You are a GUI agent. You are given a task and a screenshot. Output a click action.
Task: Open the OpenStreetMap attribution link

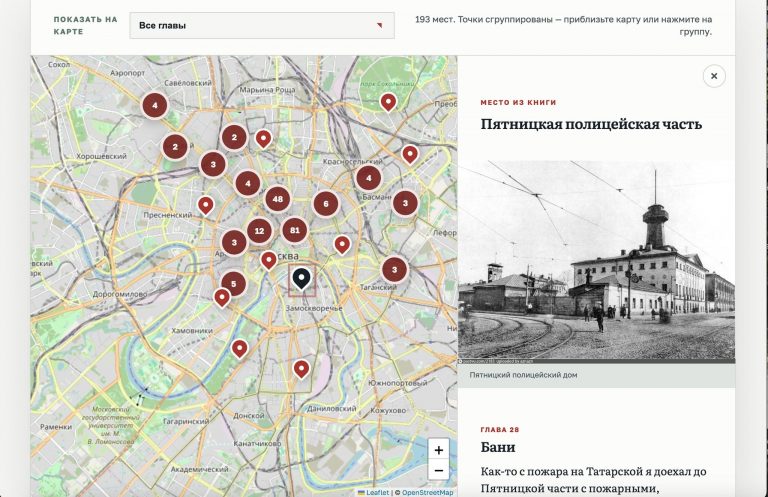(x=428, y=493)
